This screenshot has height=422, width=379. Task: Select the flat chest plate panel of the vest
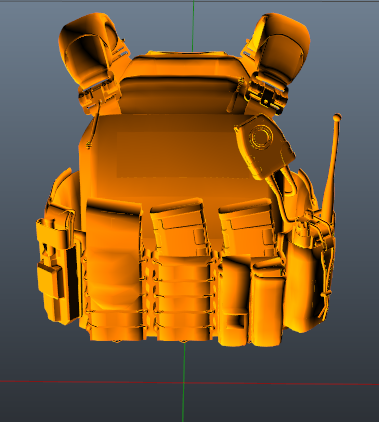tap(183, 155)
